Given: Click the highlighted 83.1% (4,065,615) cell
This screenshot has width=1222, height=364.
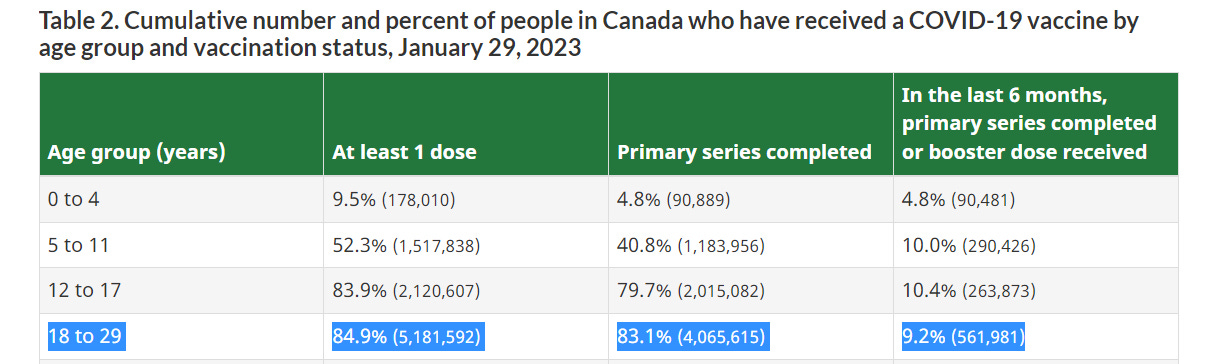Looking at the screenshot, I should 692,336.
